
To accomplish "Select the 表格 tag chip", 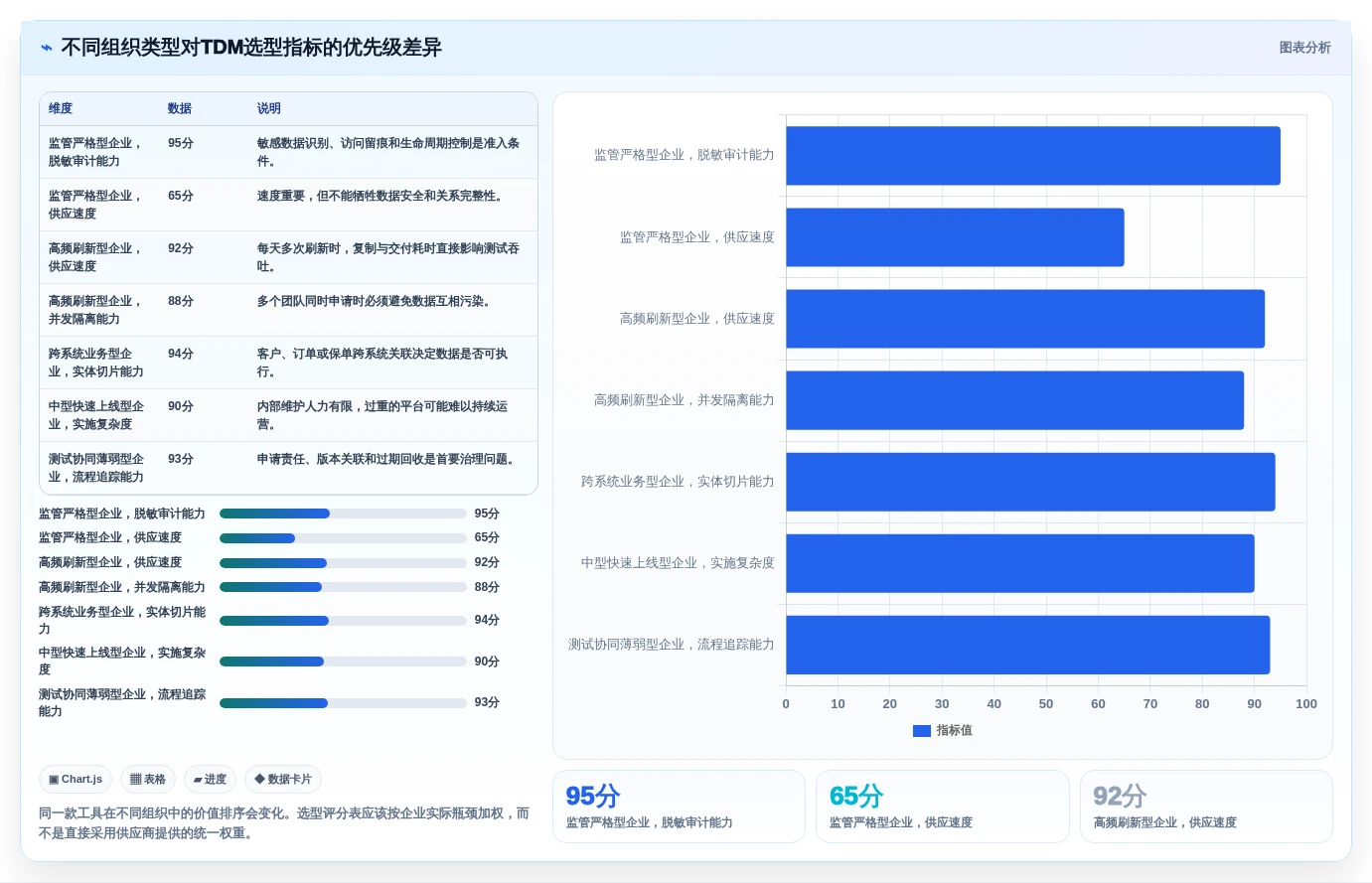I will point(148,780).
